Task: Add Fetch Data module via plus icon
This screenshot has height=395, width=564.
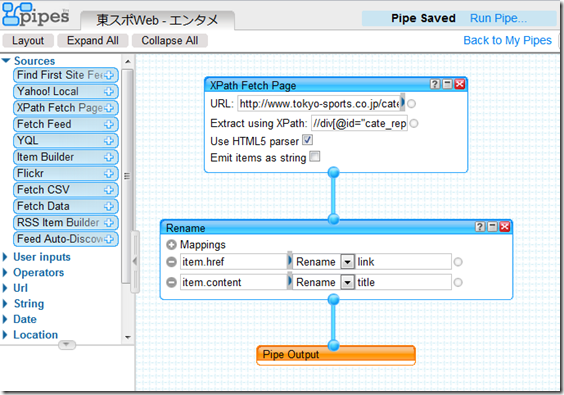Action: [x=109, y=206]
